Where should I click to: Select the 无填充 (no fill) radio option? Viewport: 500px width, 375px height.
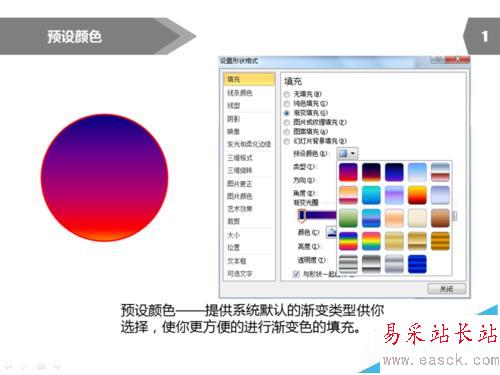point(286,94)
